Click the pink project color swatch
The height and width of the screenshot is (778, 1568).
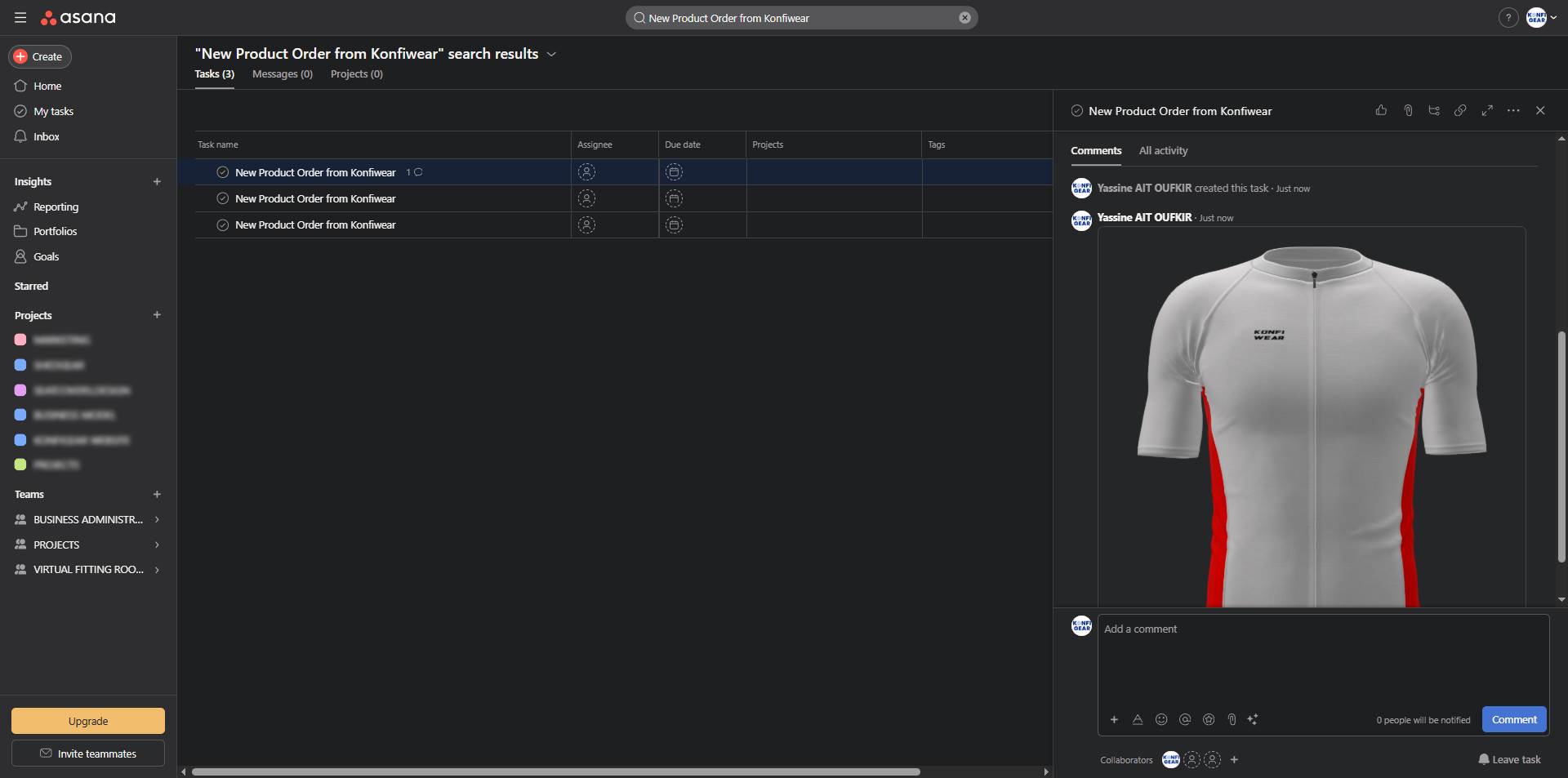[x=20, y=340]
